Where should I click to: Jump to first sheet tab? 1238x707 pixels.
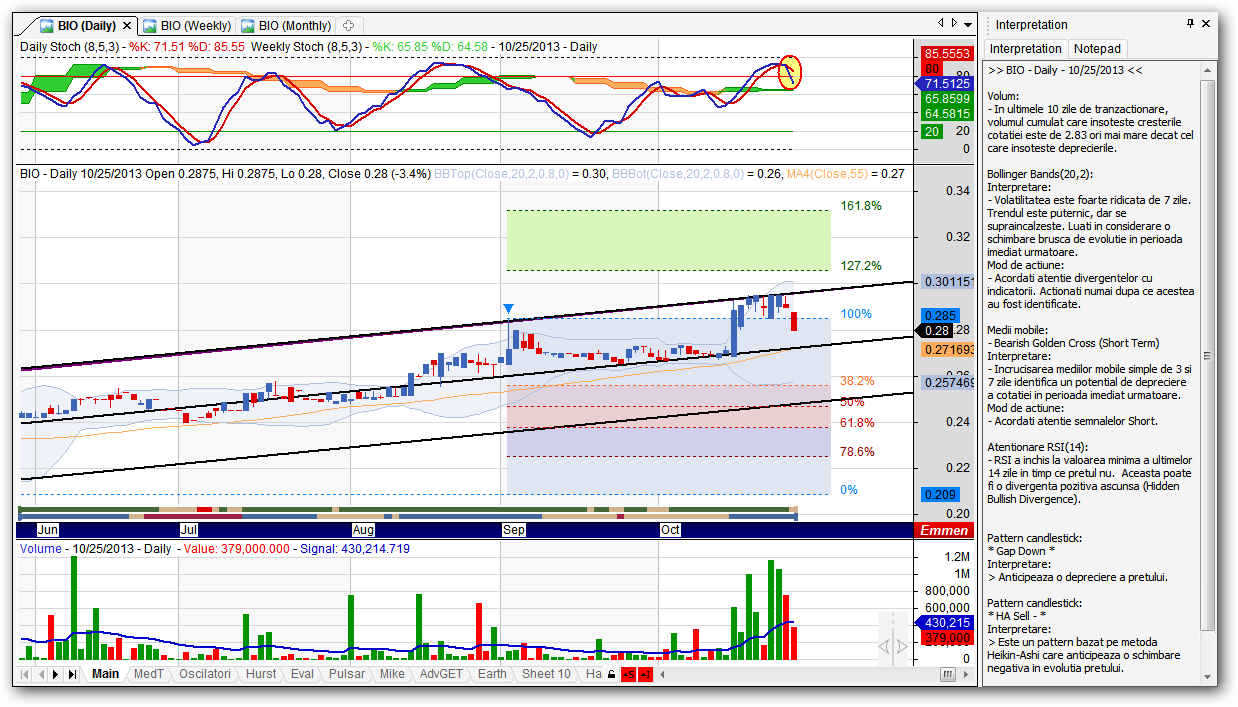click(25, 674)
